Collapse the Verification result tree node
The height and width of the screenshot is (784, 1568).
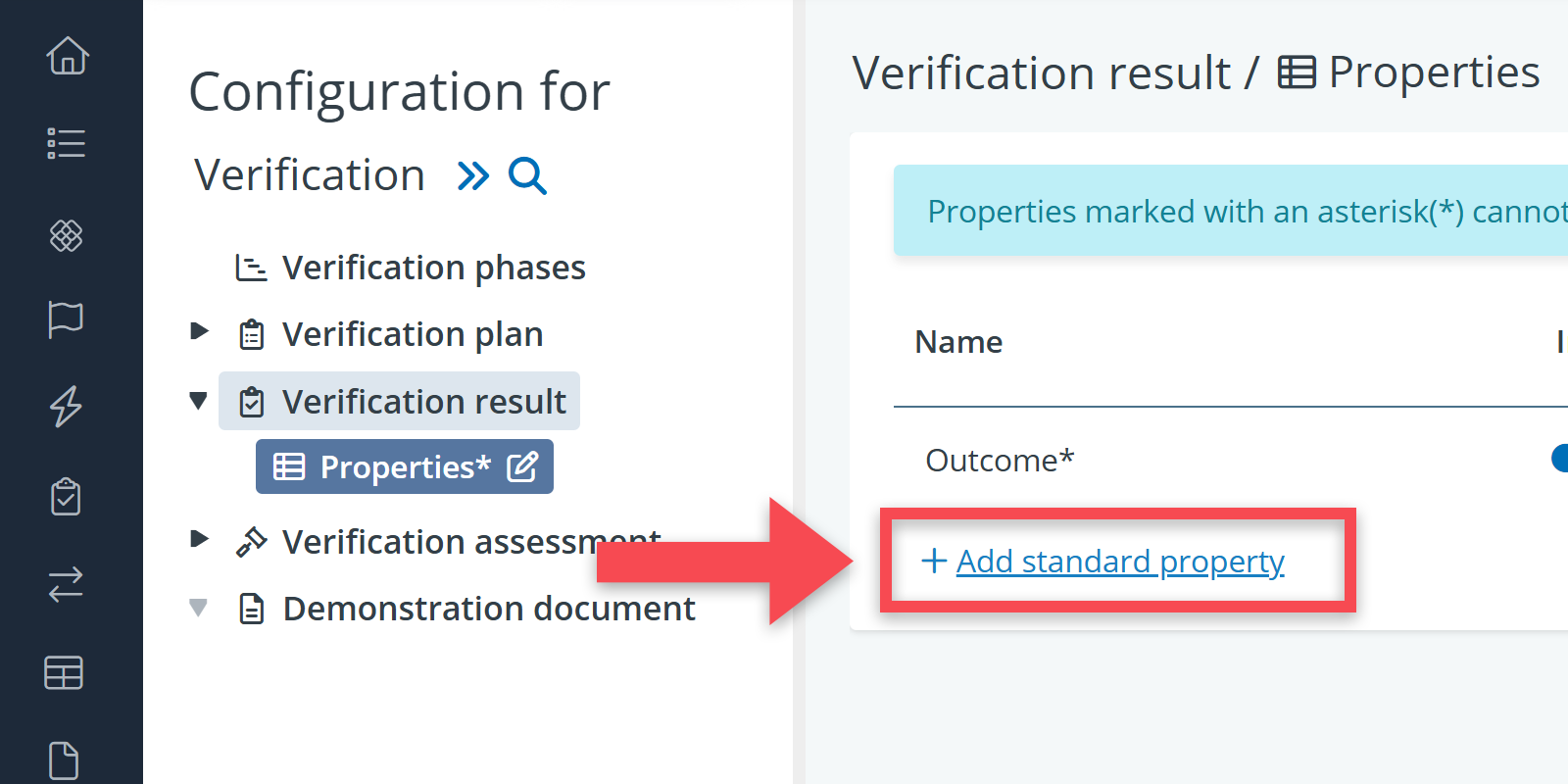click(199, 400)
